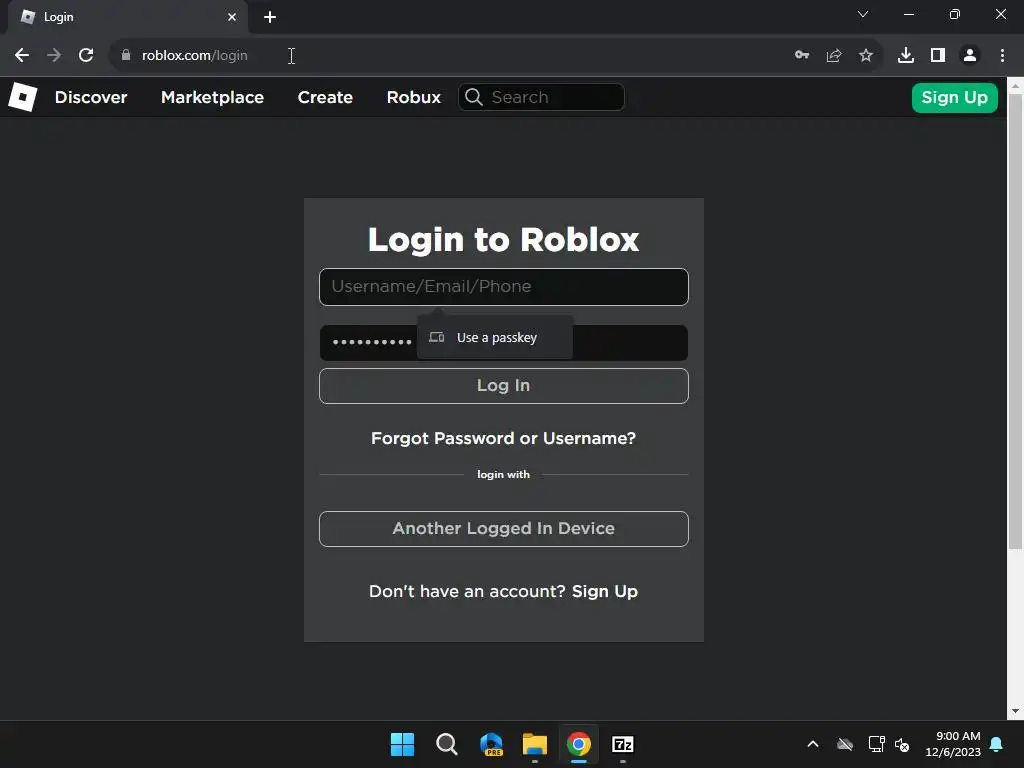This screenshot has width=1024, height=768.
Task: Open the clock showing 9:00 AM
Action: tap(953, 744)
